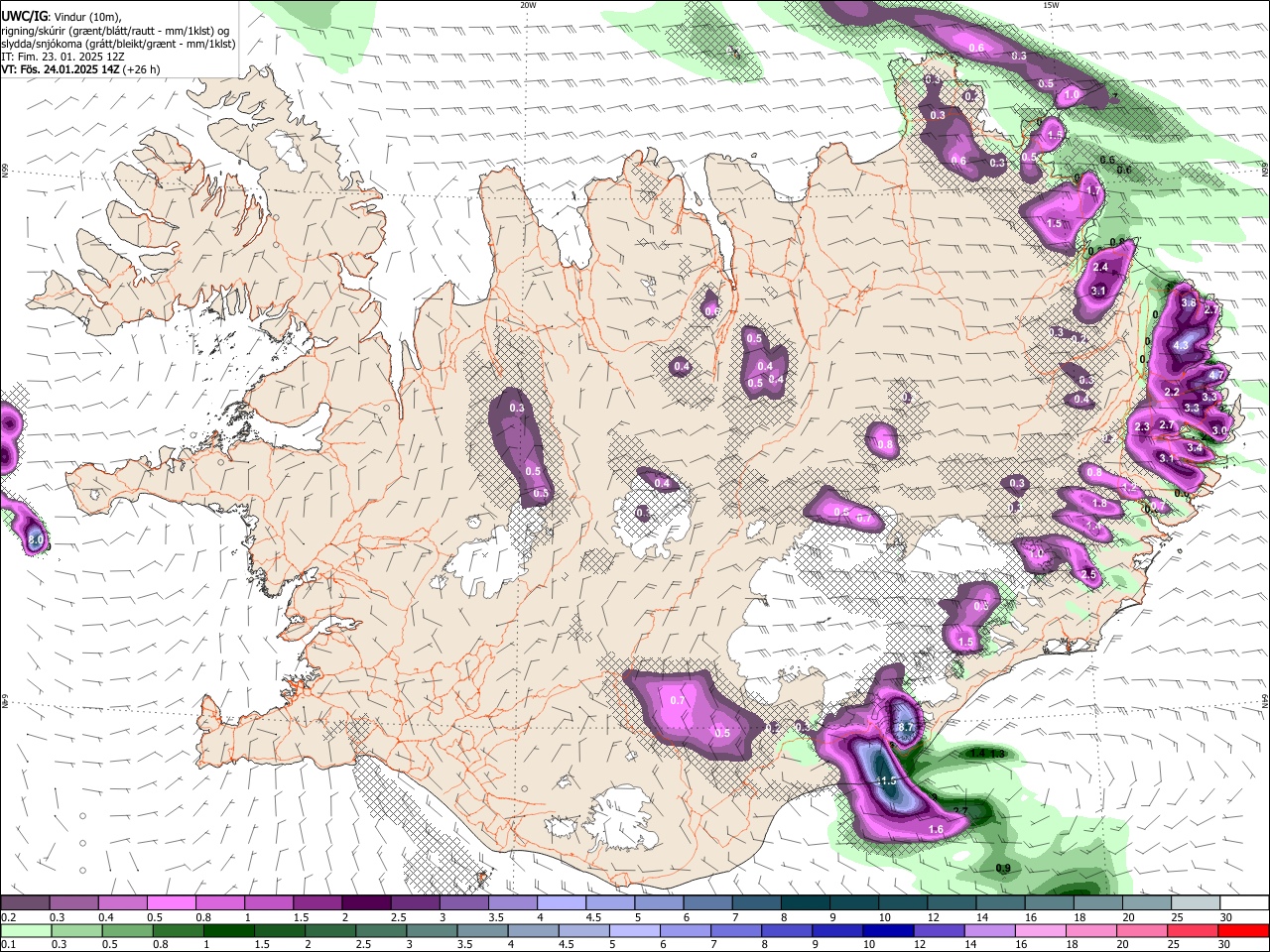
Task: Pick the dark purple 2–2.5 snow swatch
Action: (x=366, y=902)
